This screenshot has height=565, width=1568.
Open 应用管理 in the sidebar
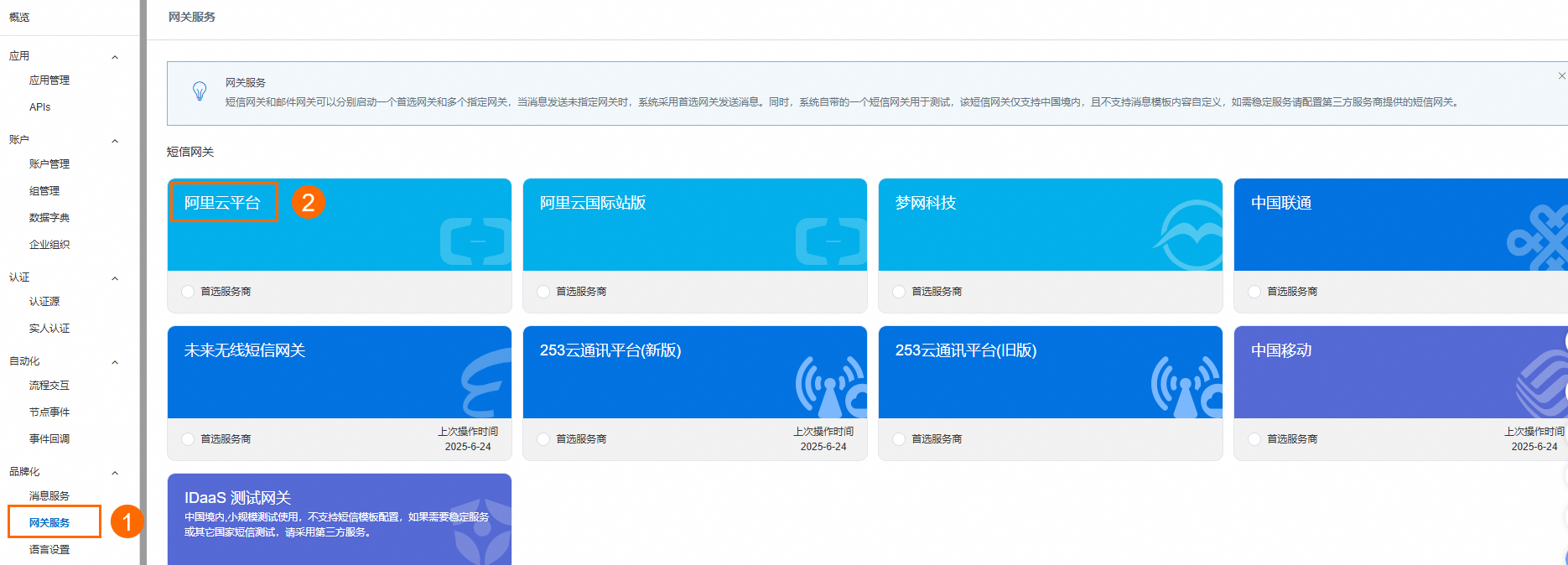[x=49, y=80]
